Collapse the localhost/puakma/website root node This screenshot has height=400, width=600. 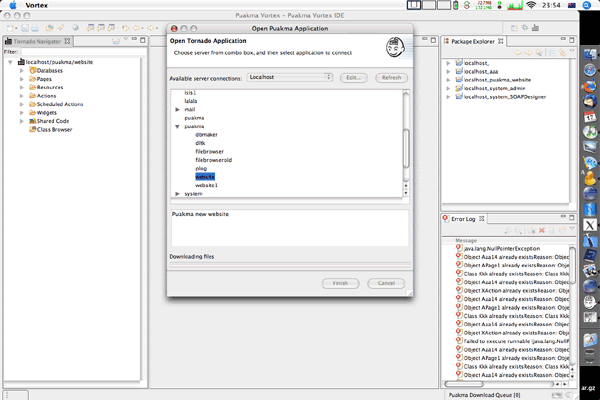pyautogui.click(x=10, y=62)
